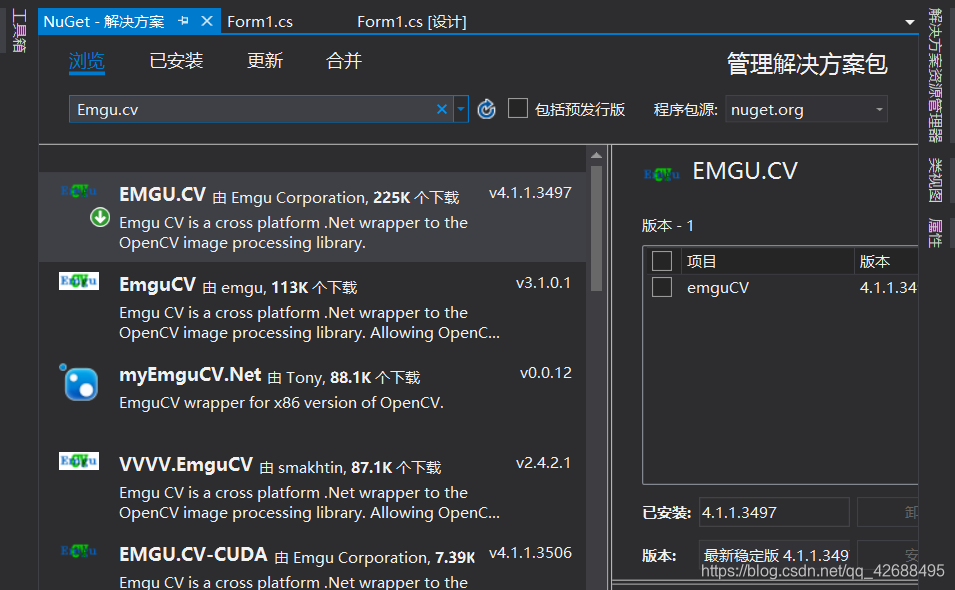This screenshot has height=590, width=955.
Task: Click the EmguCV package logo by emgu
Action: tap(79, 281)
